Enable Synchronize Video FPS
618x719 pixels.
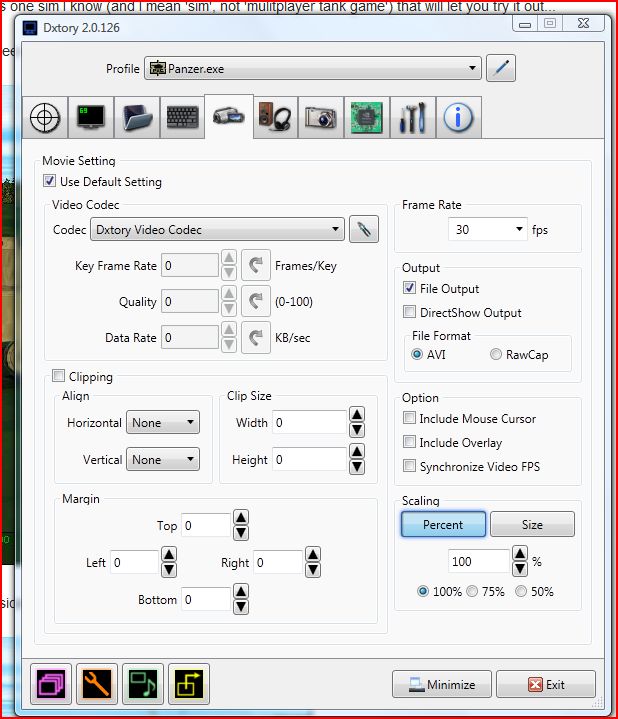(x=409, y=466)
